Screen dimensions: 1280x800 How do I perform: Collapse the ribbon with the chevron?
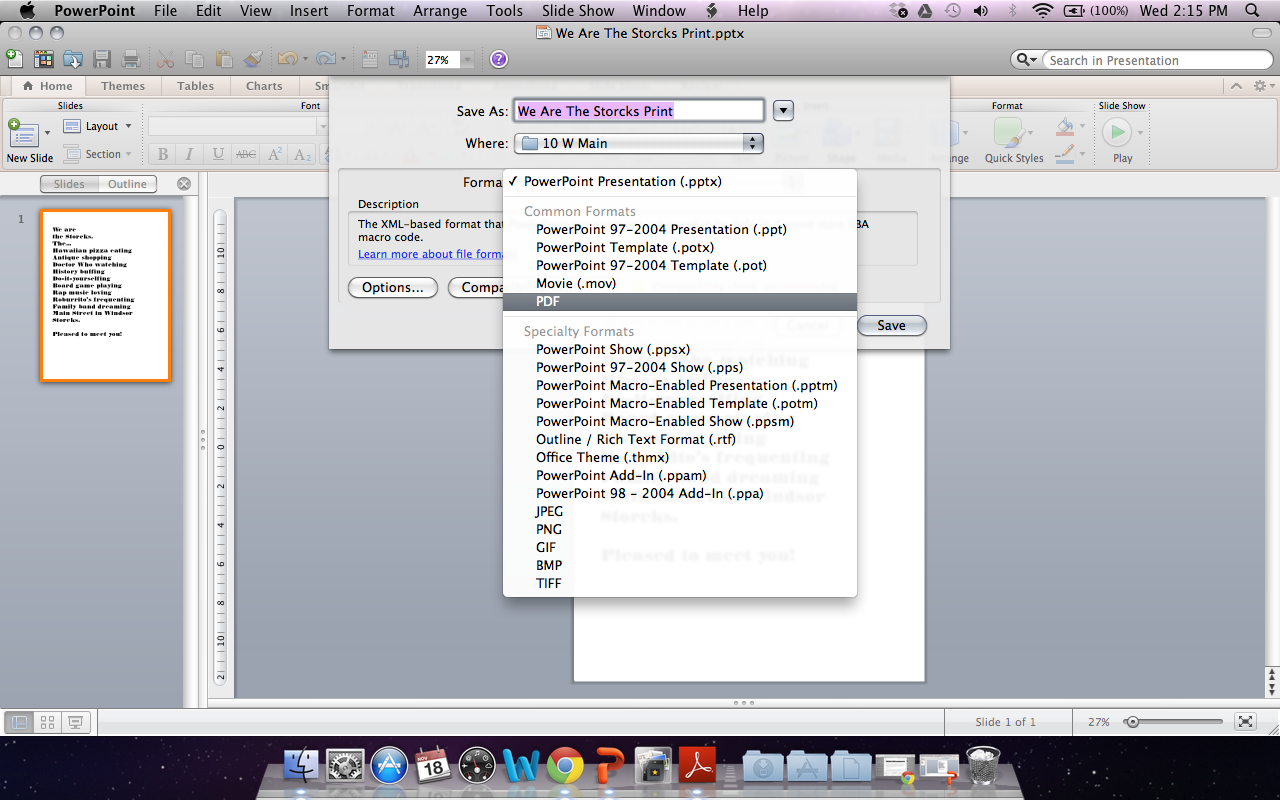pos(1236,86)
